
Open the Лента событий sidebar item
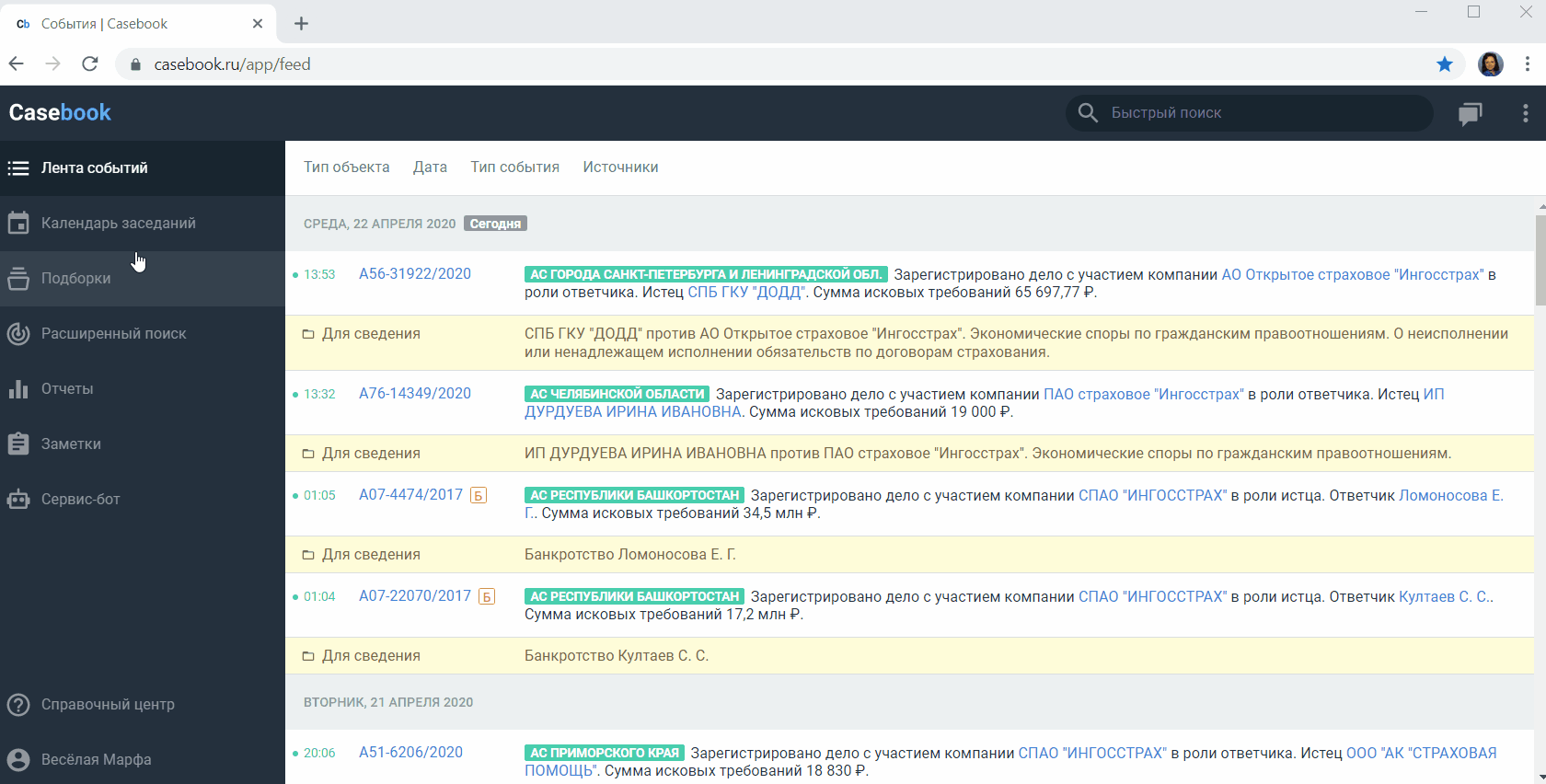(143, 167)
